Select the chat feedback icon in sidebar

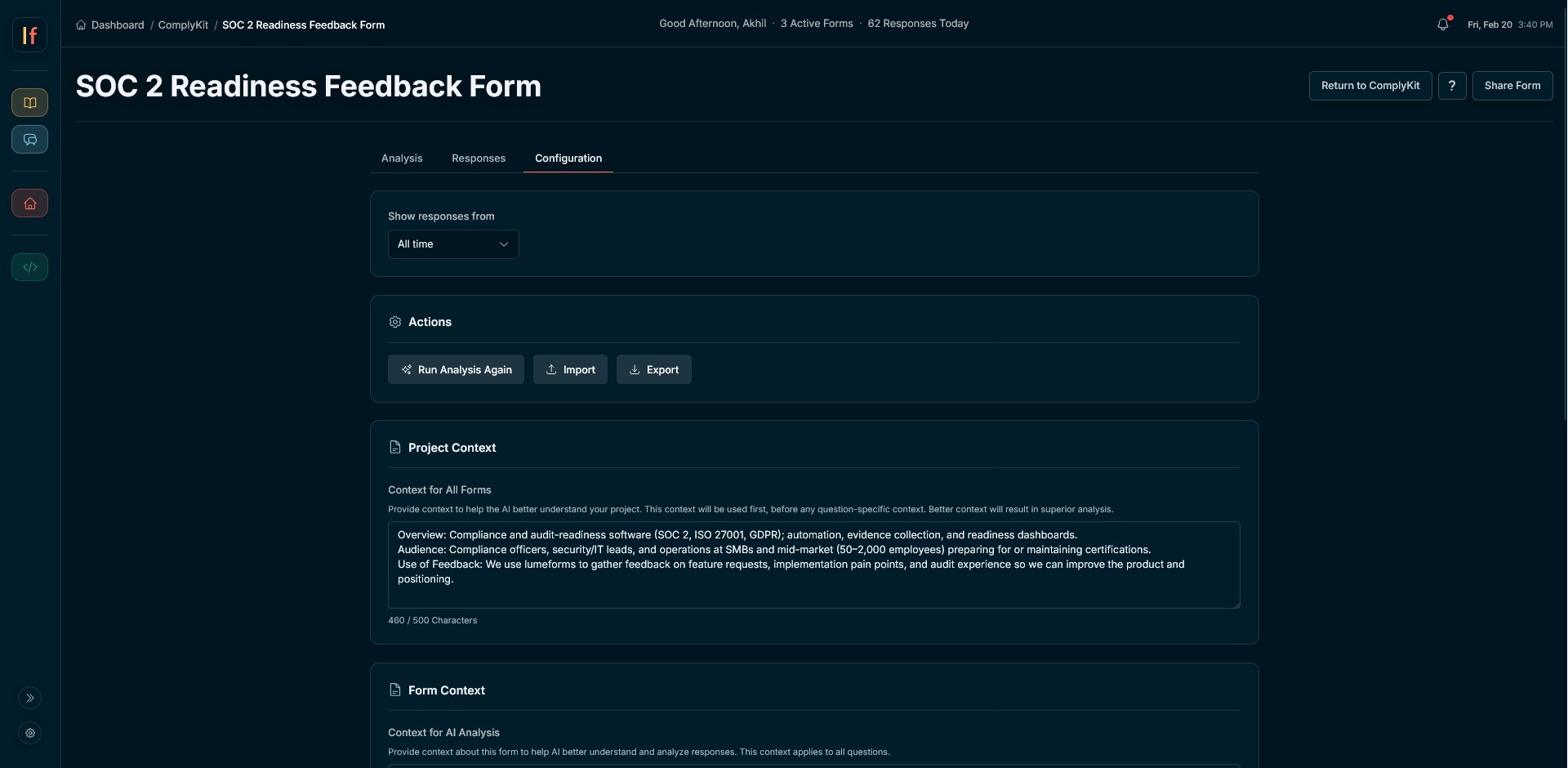(30, 140)
